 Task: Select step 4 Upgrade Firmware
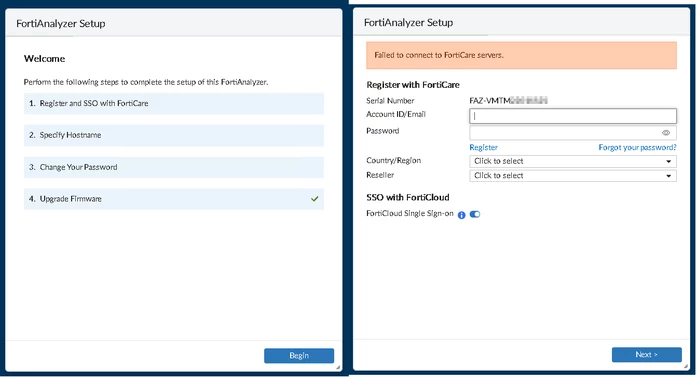(174, 199)
